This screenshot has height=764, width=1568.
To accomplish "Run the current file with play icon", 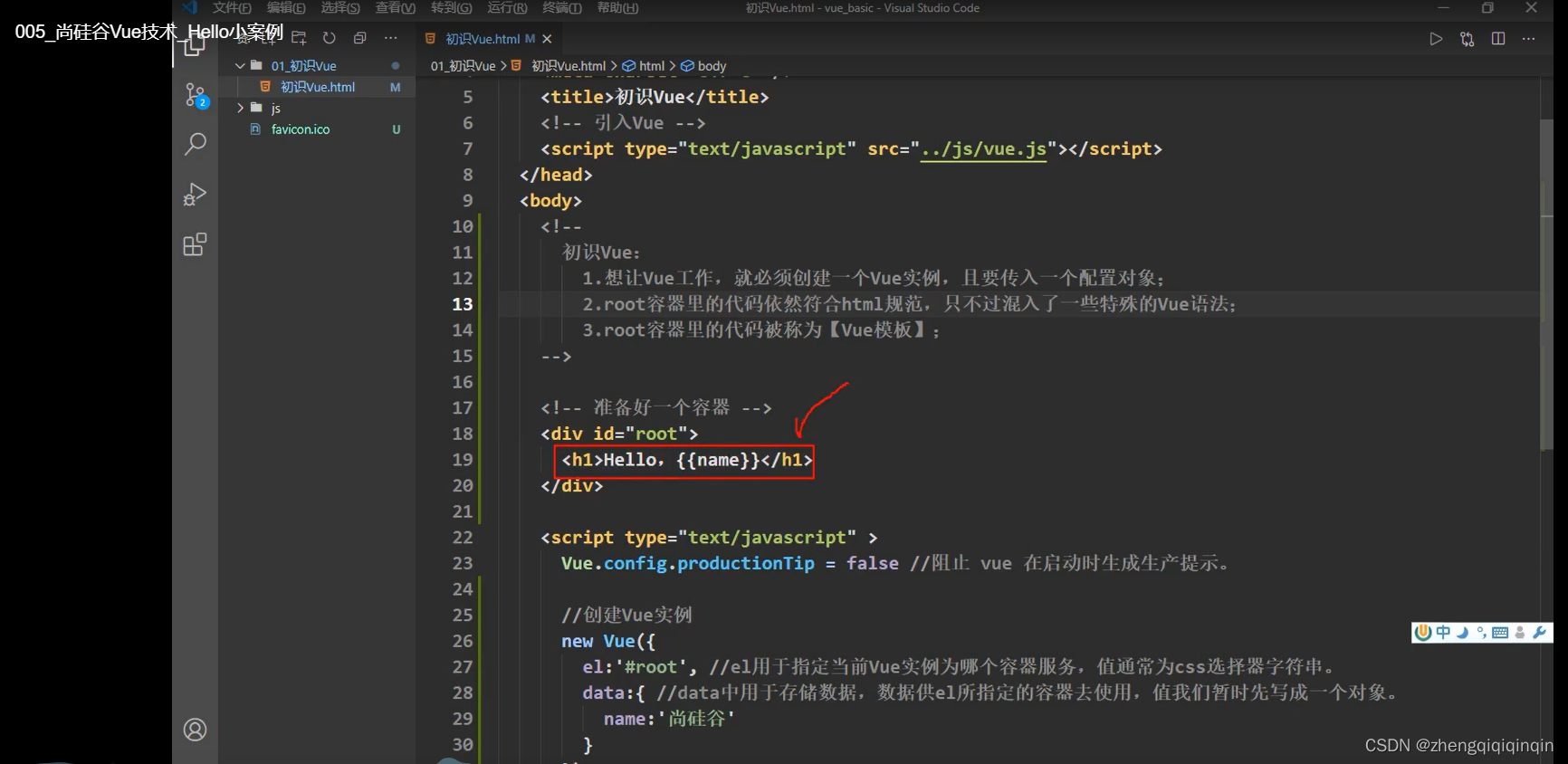I will click(x=1436, y=39).
